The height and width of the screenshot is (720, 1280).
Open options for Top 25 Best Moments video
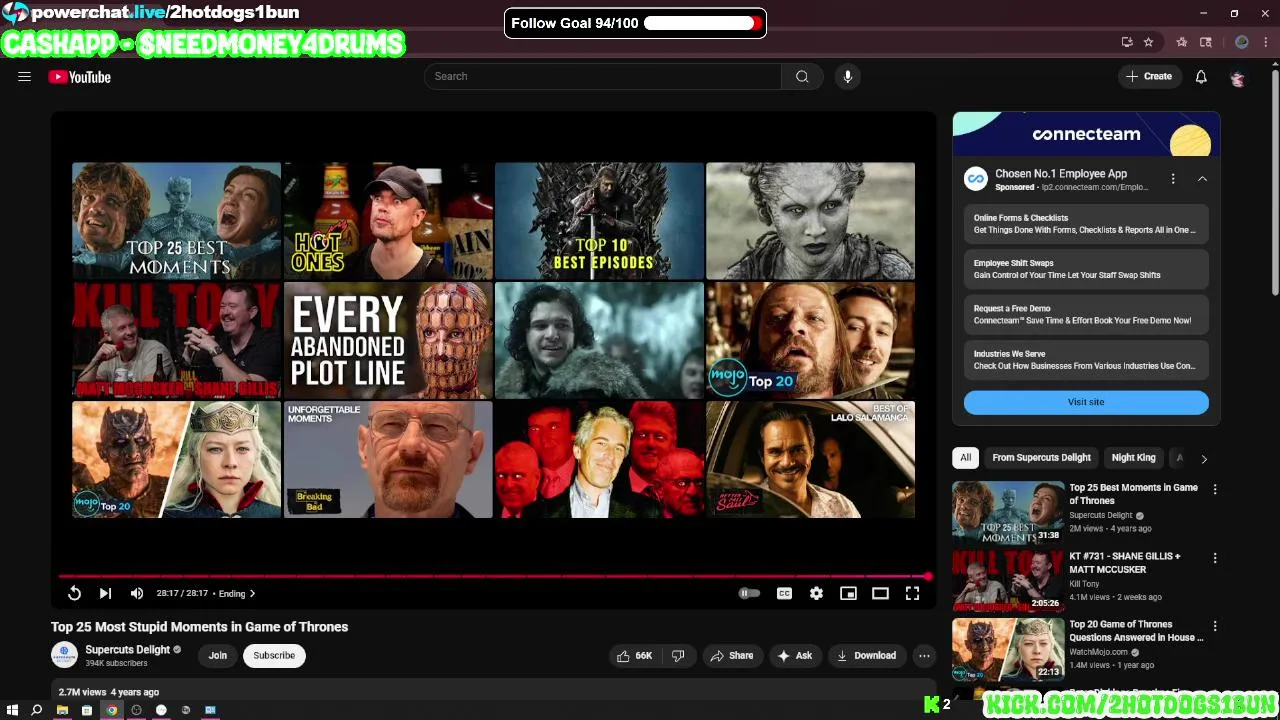pos(1215,490)
